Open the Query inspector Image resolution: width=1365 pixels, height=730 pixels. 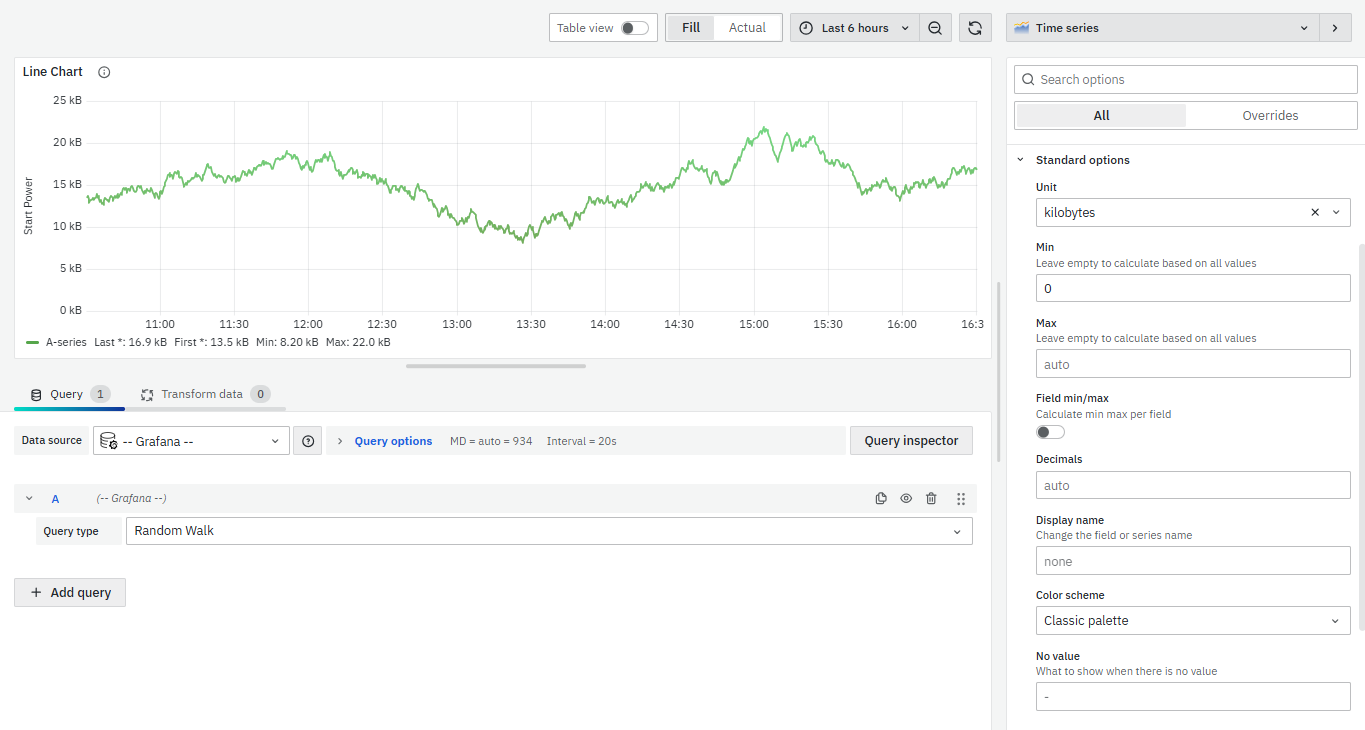[x=911, y=441]
